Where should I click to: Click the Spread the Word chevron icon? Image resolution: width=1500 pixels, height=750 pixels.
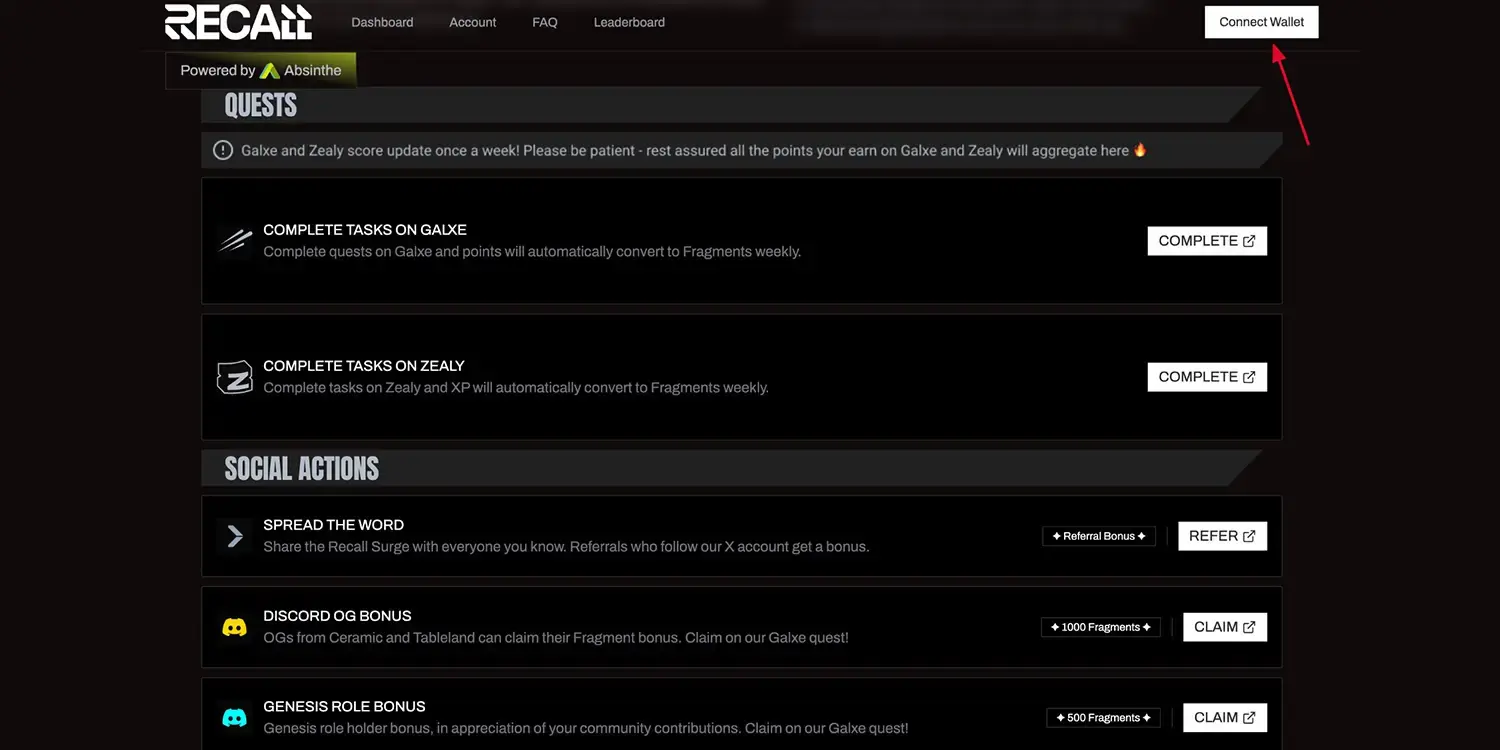235,536
